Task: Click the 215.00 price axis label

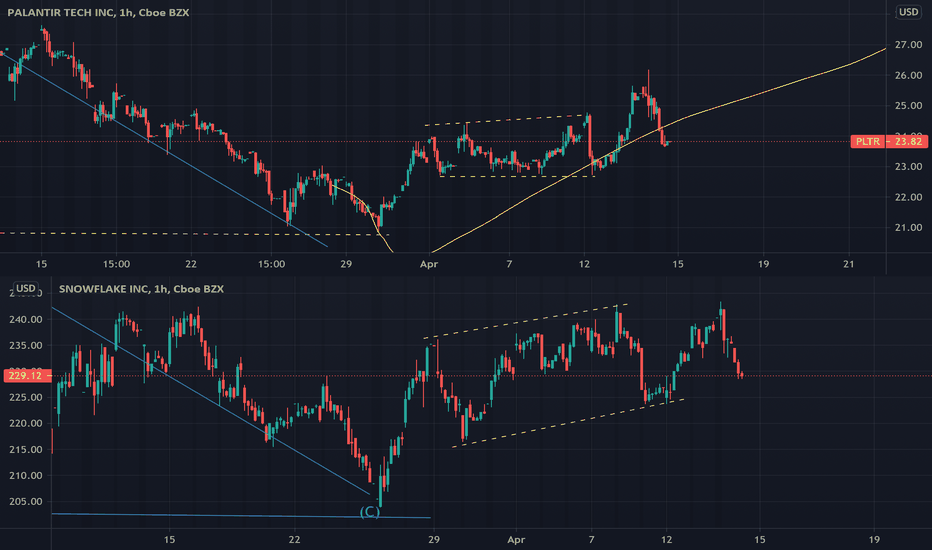Action: point(26,450)
